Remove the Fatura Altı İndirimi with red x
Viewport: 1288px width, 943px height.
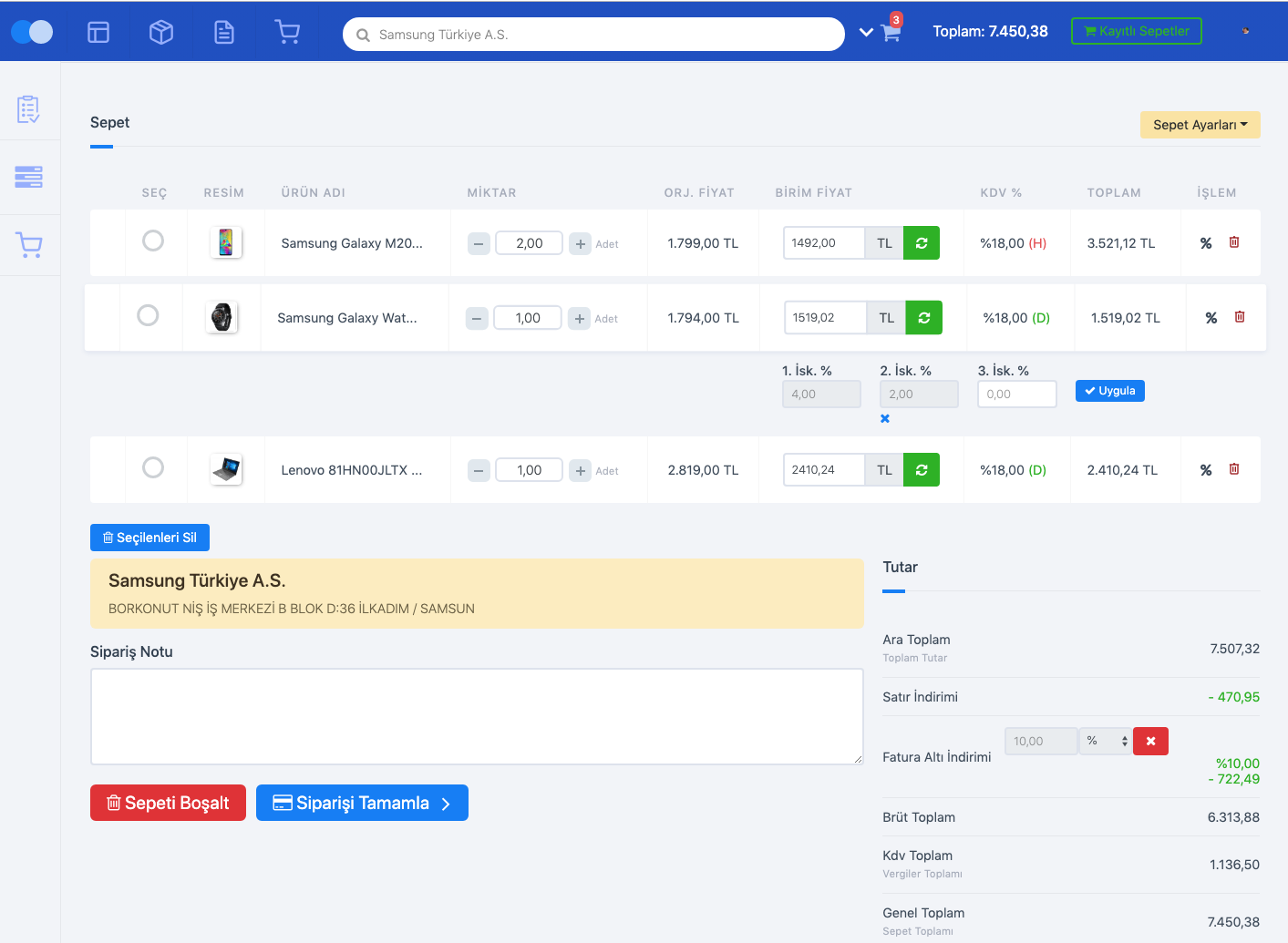[x=1150, y=742]
